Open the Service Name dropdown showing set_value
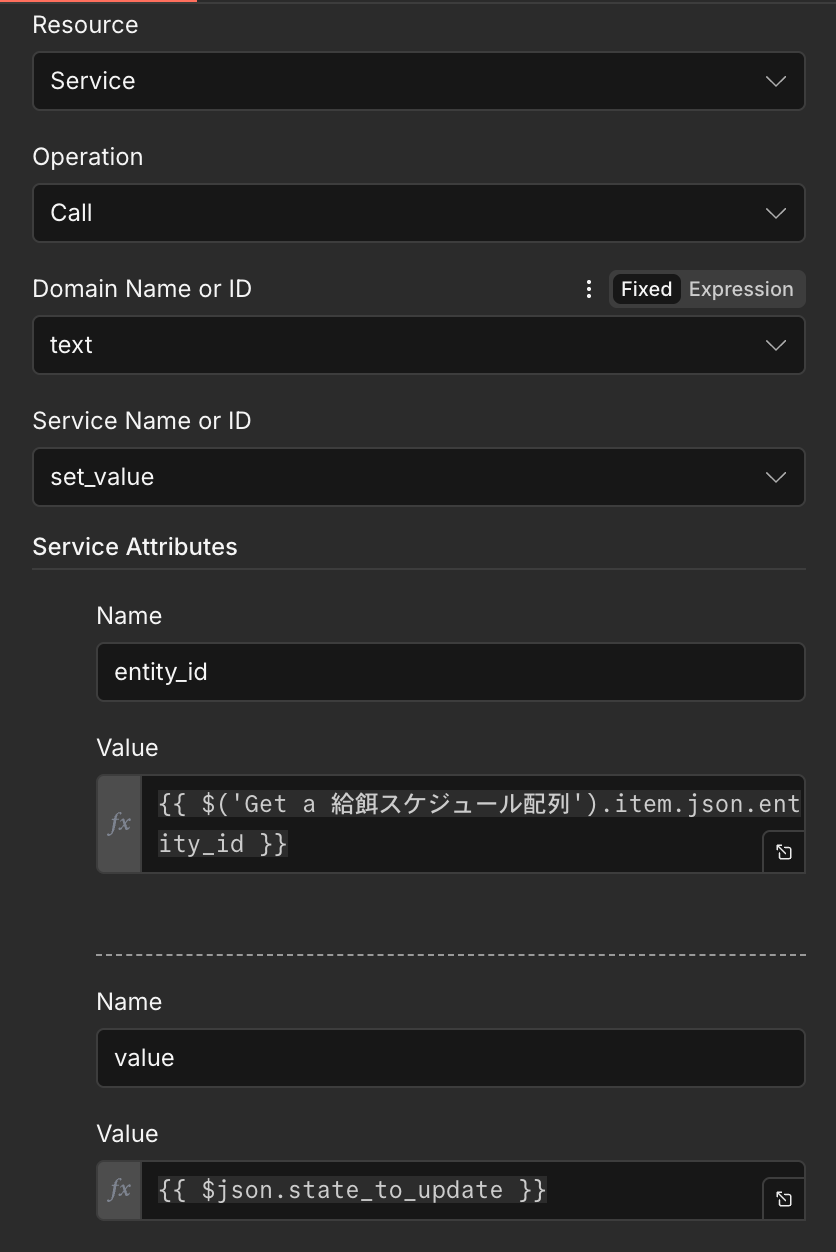The image size is (836, 1252). click(400, 477)
